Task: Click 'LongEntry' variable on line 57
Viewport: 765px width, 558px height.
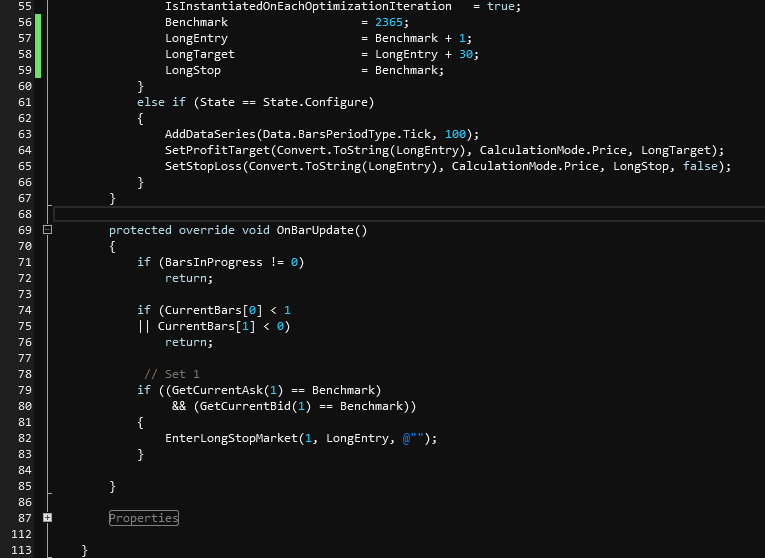Action: (x=196, y=38)
